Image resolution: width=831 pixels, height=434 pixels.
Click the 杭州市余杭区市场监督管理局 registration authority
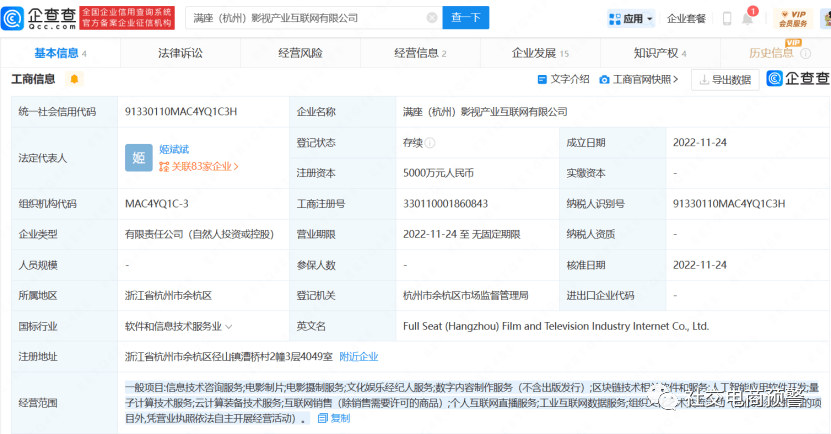[465, 296]
